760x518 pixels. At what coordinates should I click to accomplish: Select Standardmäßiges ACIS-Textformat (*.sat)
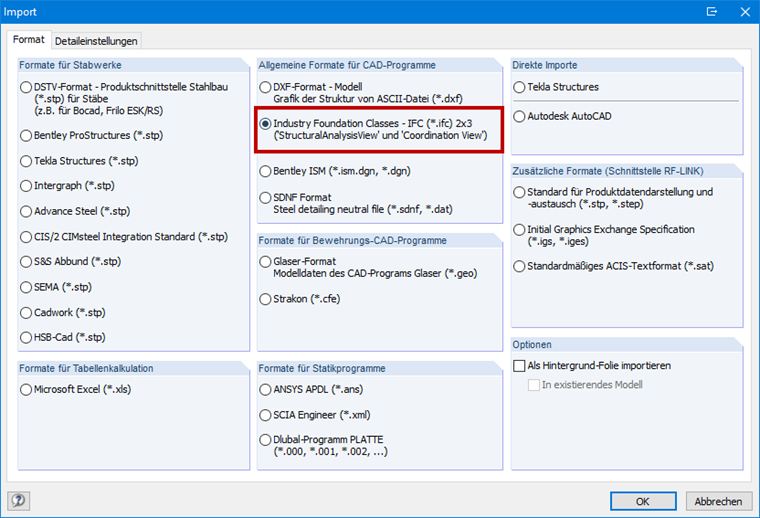pyautogui.click(x=519, y=266)
